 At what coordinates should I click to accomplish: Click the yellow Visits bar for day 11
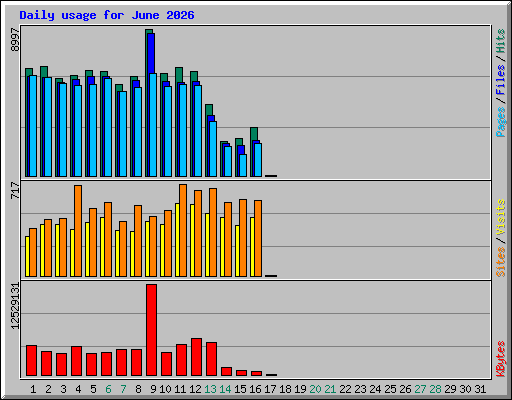(177, 240)
